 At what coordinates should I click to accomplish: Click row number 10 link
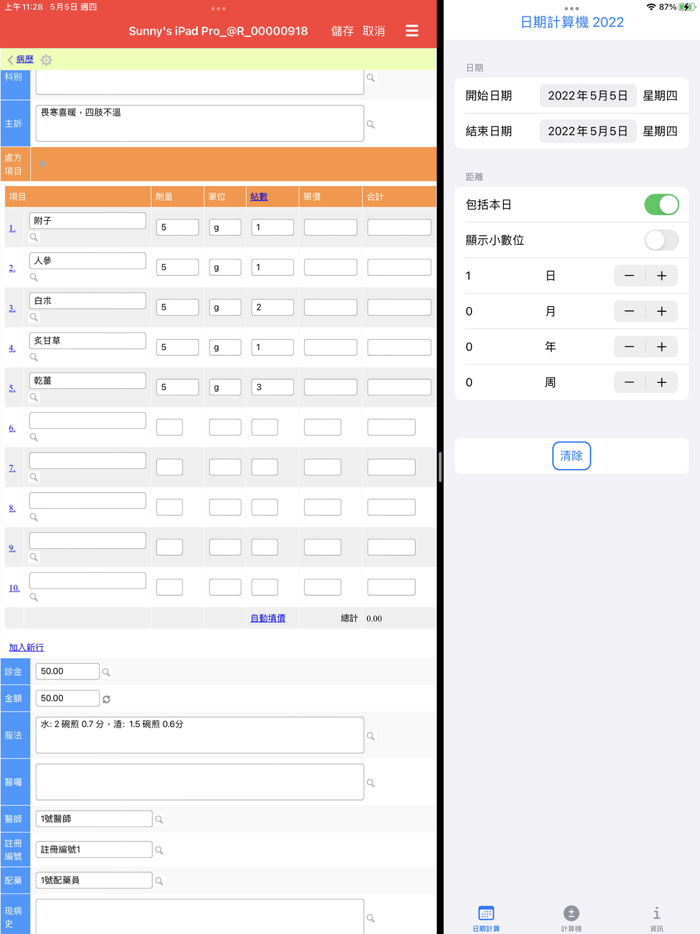14,588
